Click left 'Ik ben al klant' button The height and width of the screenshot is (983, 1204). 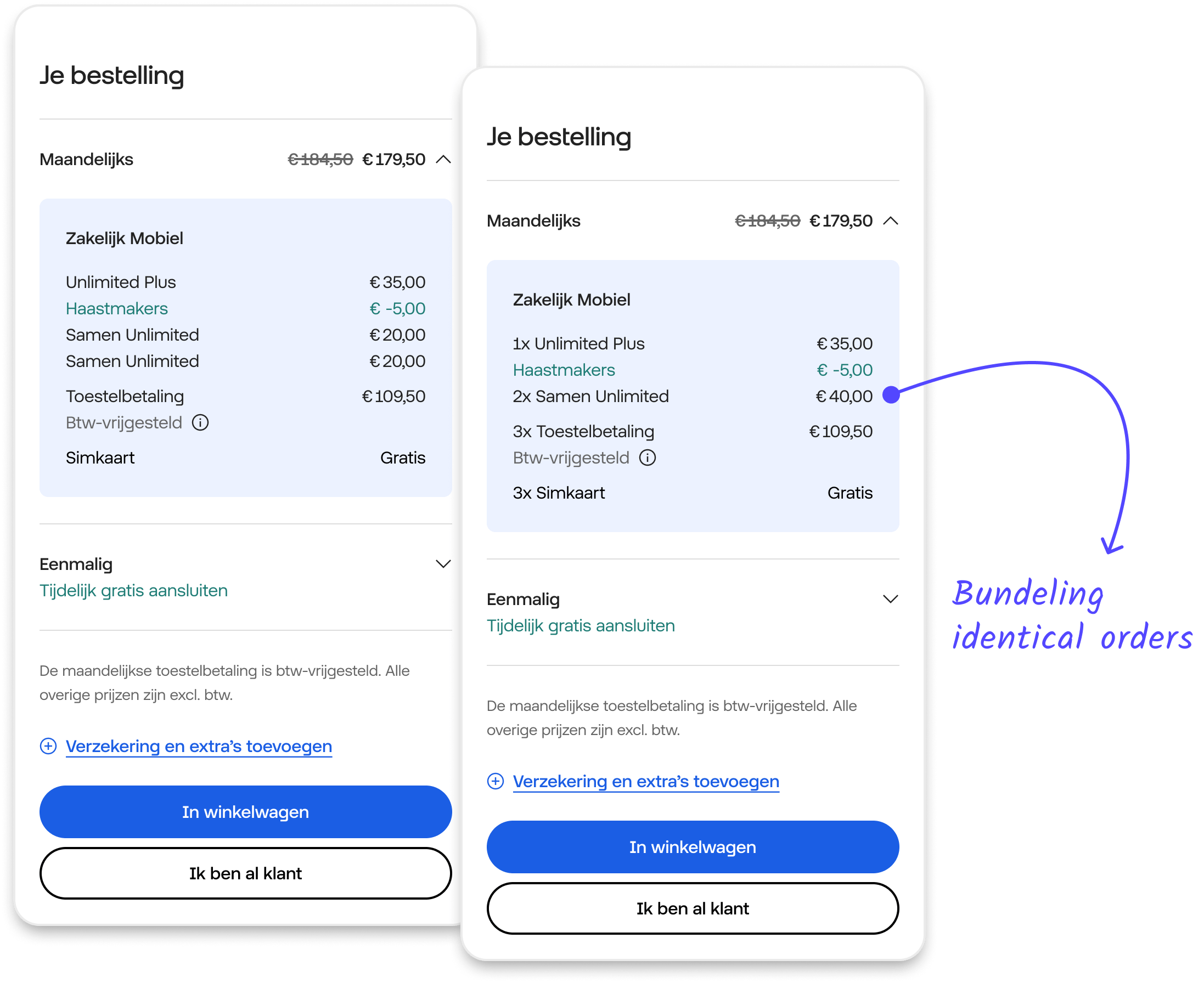[245, 873]
